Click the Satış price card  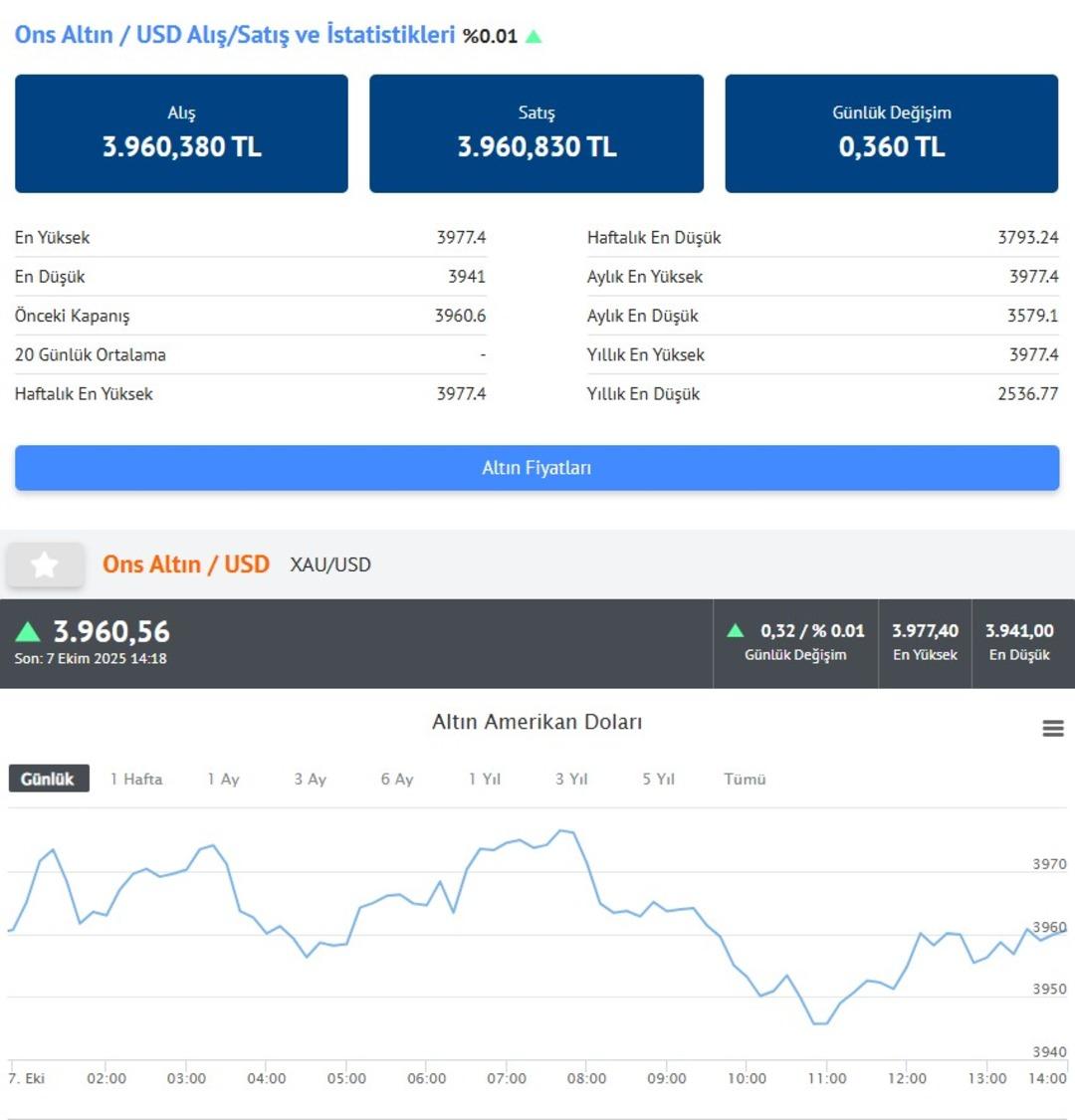[x=537, y=133]
